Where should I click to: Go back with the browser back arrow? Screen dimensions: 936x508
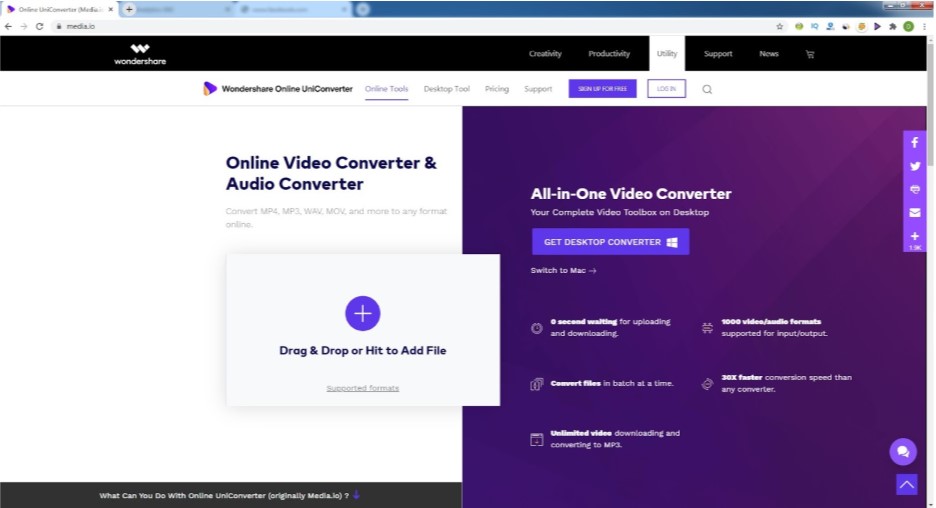(8, 26)
